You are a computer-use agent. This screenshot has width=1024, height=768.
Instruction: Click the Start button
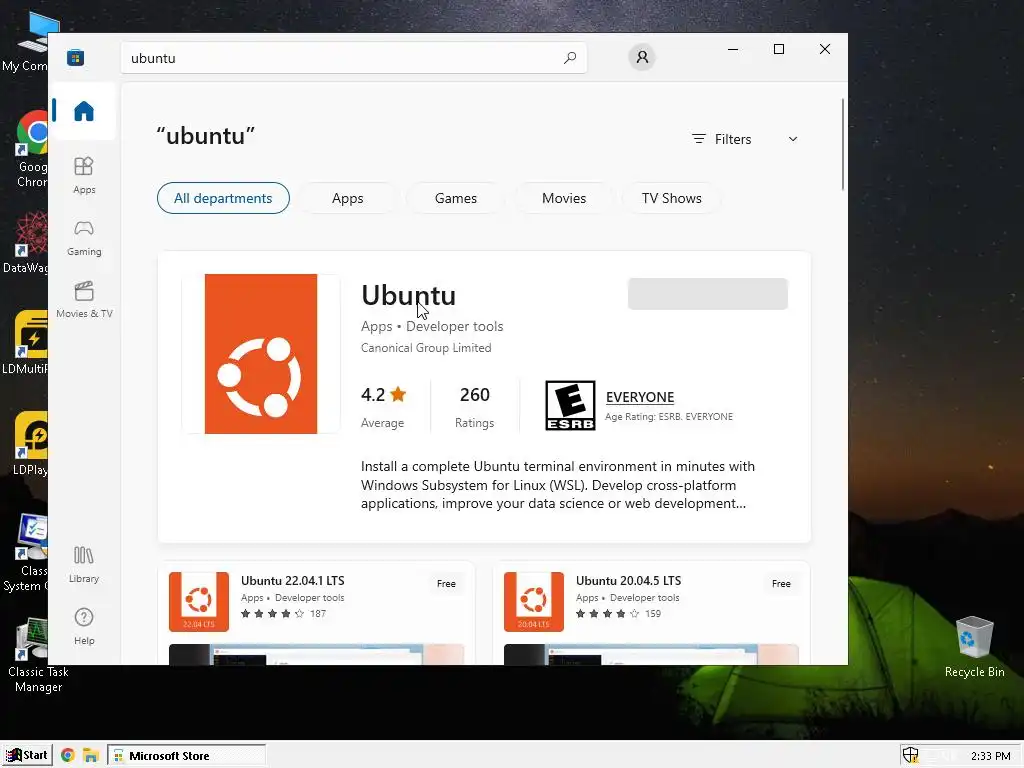click(x=27, y=756)
